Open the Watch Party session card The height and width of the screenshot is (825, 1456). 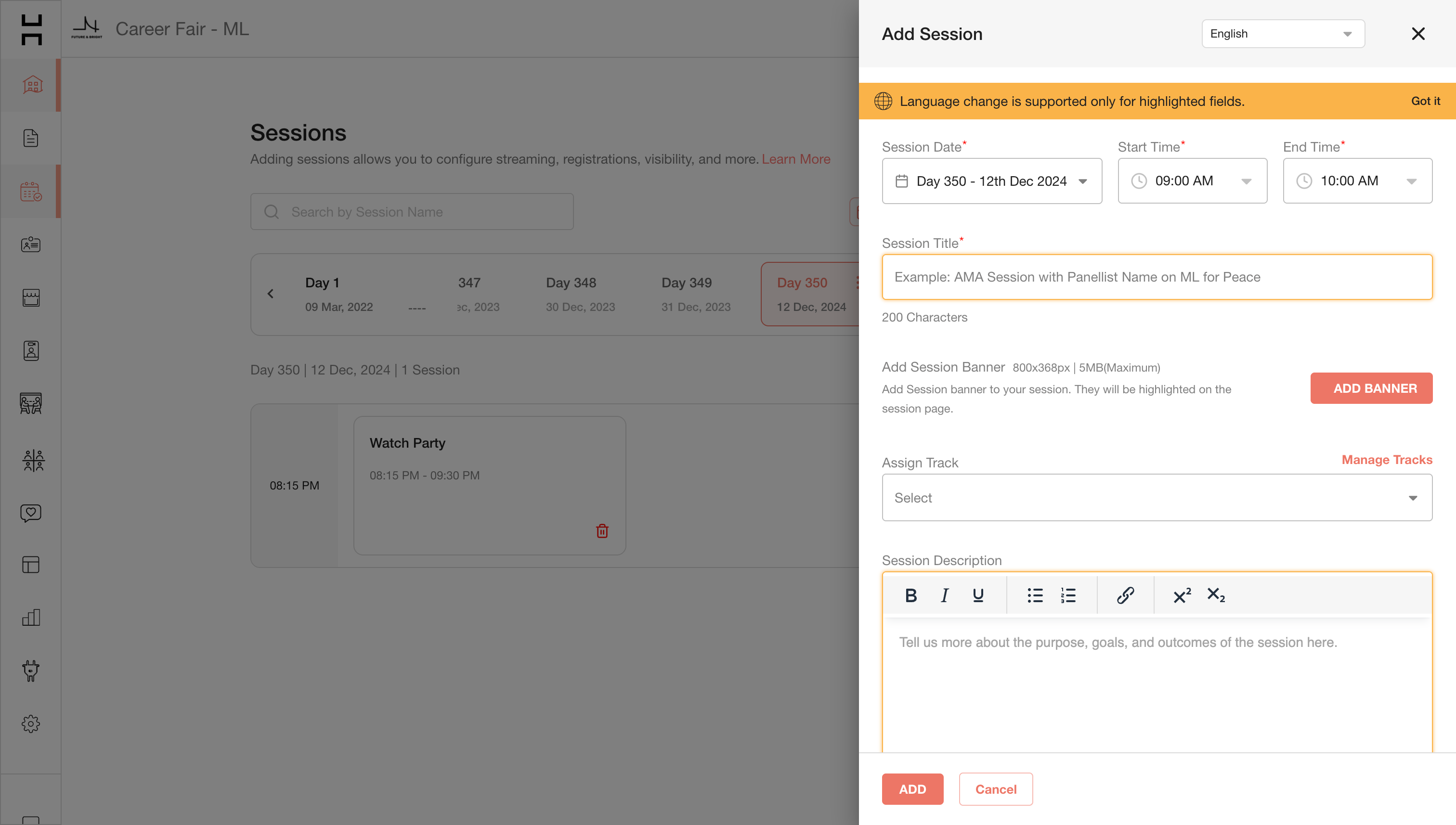(x=490, y=486)
